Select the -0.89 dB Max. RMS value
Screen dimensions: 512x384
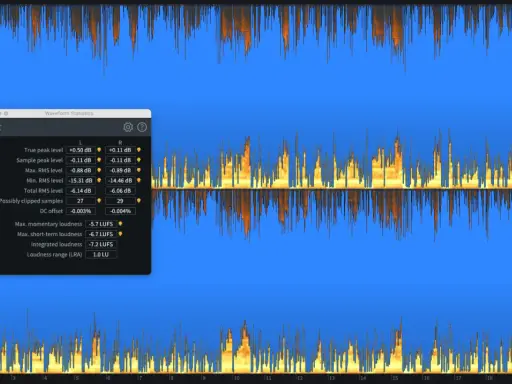[x=120, y=170]
